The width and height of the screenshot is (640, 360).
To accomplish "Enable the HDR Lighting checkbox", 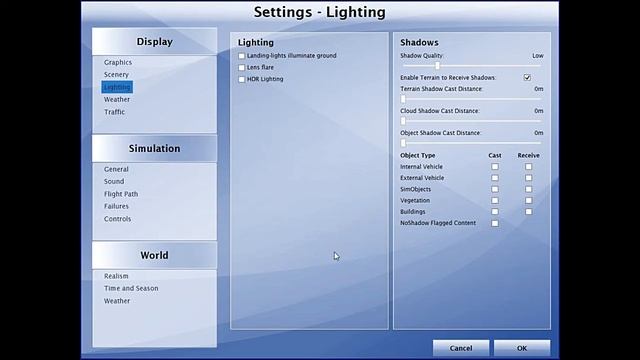I will point(242,80).
